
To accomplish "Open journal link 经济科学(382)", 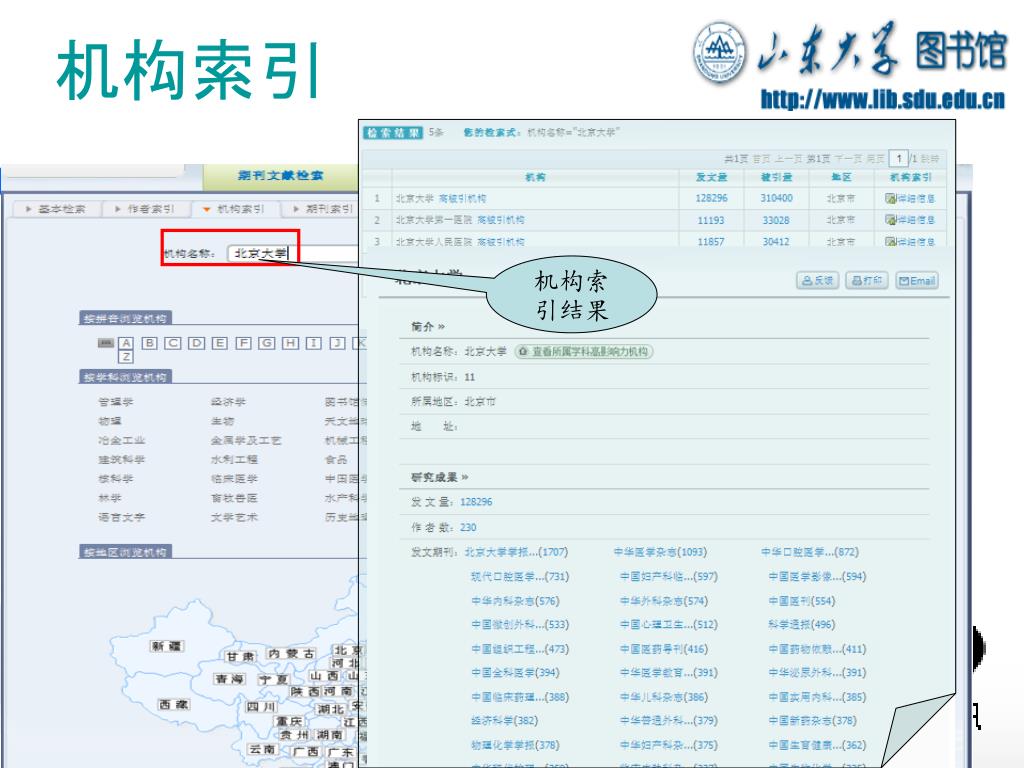I will point(504,720).
